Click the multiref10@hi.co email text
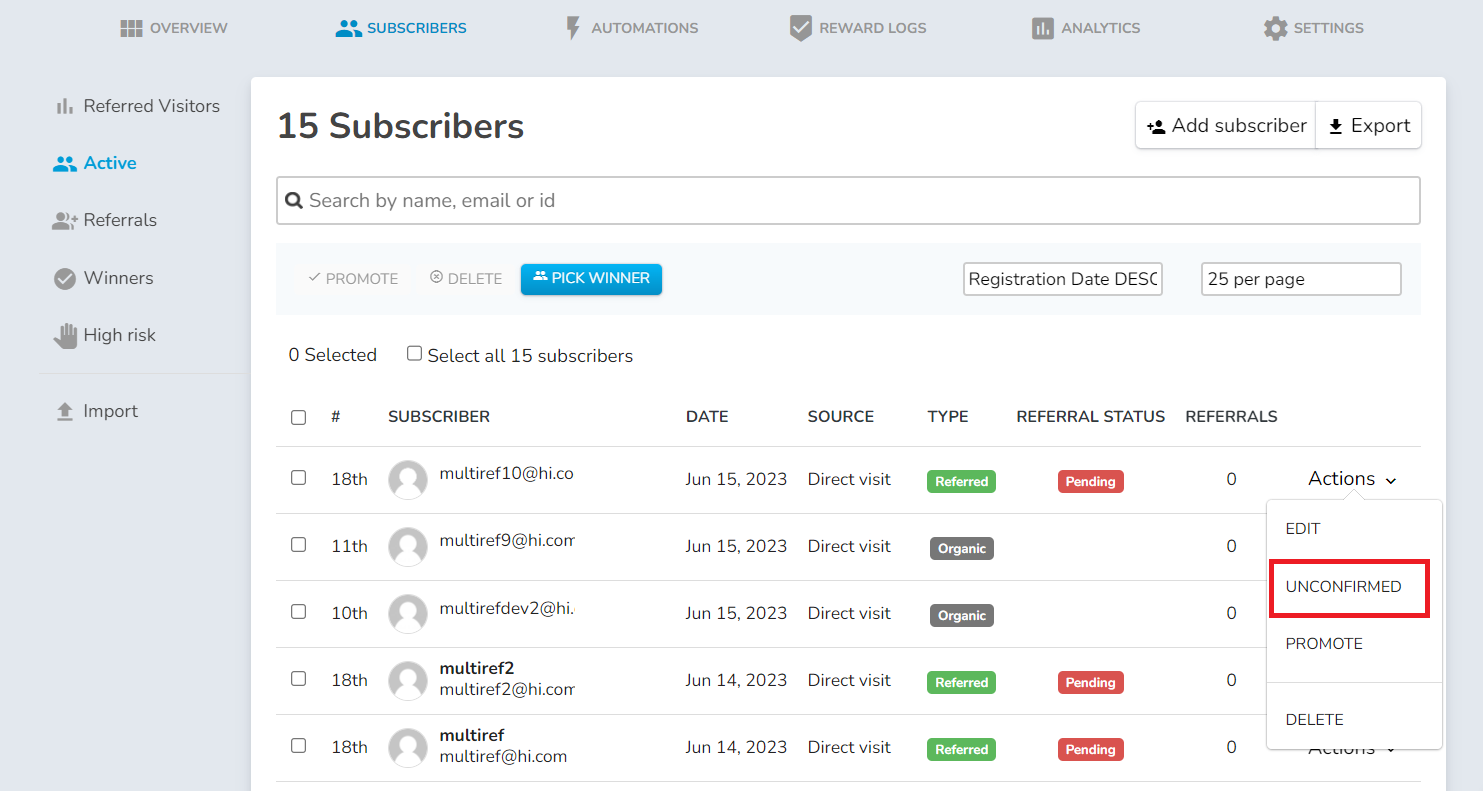 tap(507, 474)
